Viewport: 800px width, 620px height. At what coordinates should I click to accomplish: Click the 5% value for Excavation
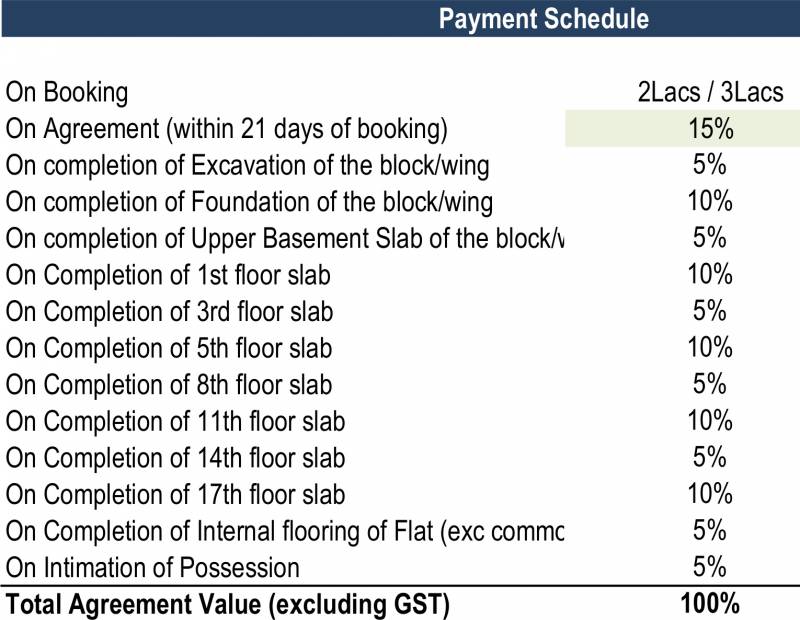pyautogui.click(x=710, y=164)
